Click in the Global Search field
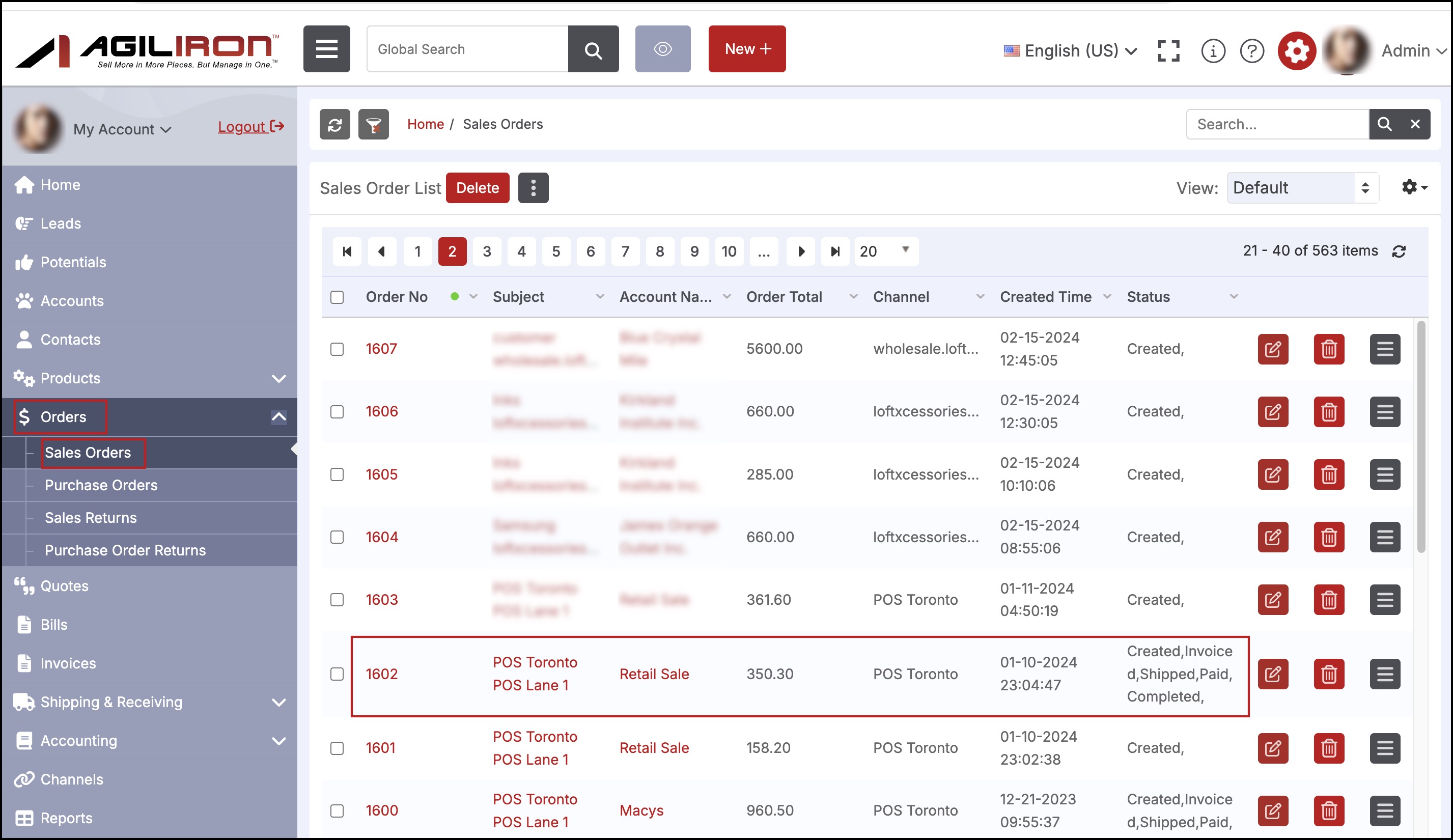Image resolution: width=1453 pixels, height=840 pixels. pos(467,49)
